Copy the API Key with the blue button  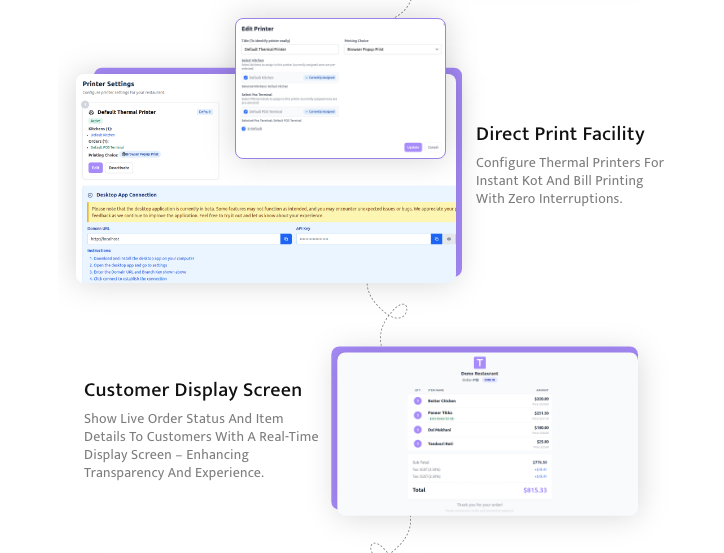pyautogui.click(x=436, y=239)
